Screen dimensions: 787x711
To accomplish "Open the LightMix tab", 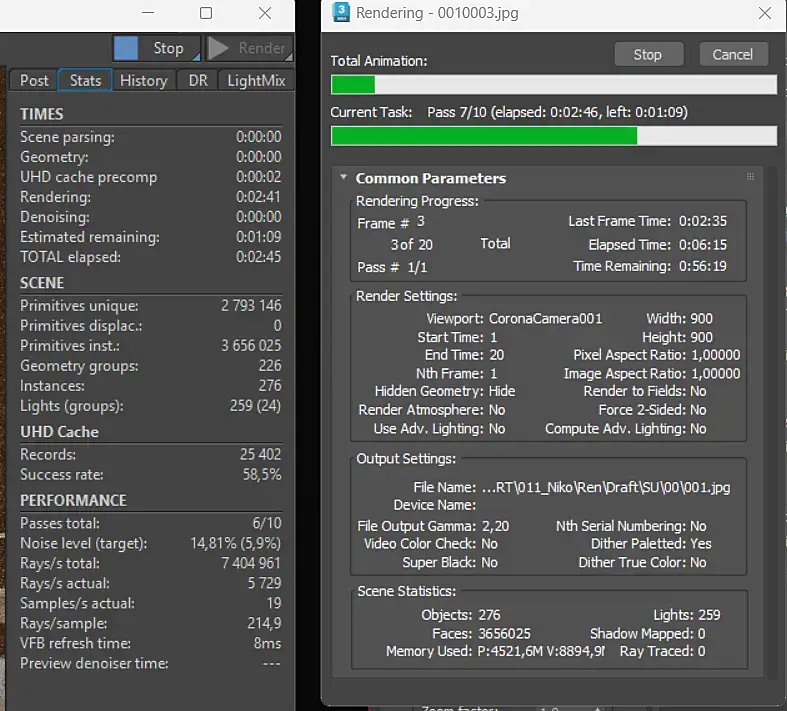I will (x=256, y=80).
